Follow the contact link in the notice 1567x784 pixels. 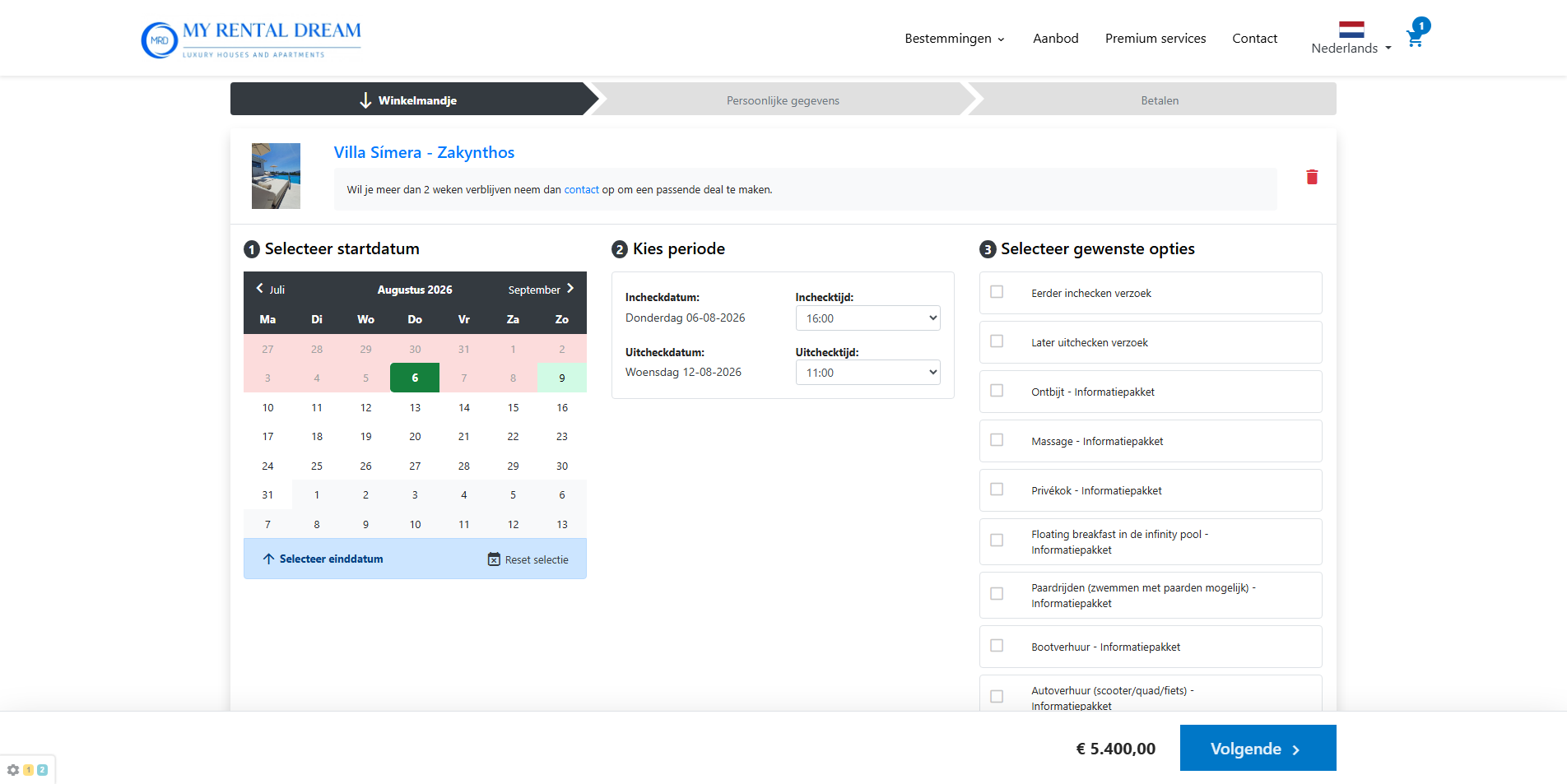581,190
